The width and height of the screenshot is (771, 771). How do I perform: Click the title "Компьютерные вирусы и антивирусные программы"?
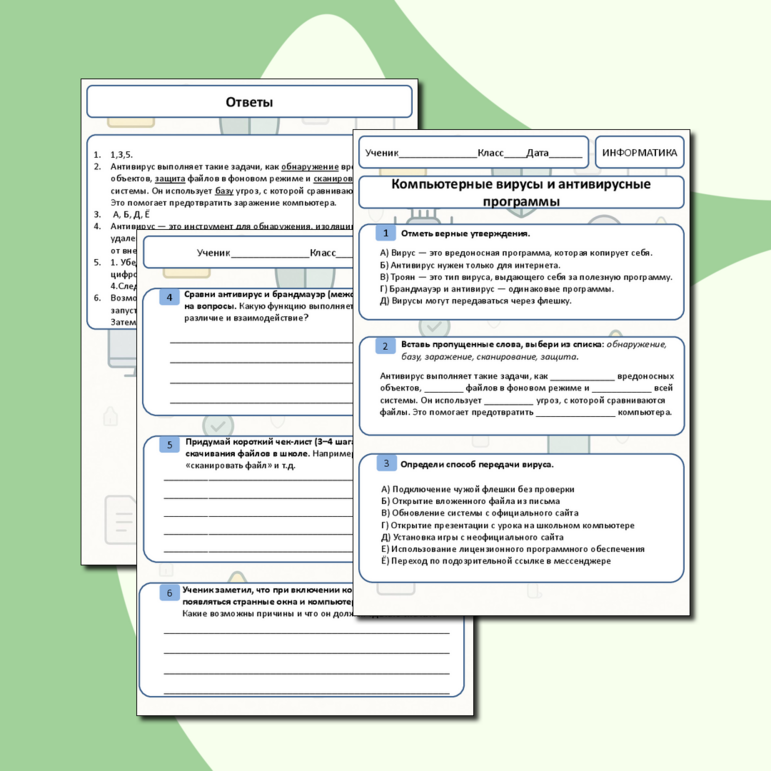pyautogui.click(x=520, y=192)
